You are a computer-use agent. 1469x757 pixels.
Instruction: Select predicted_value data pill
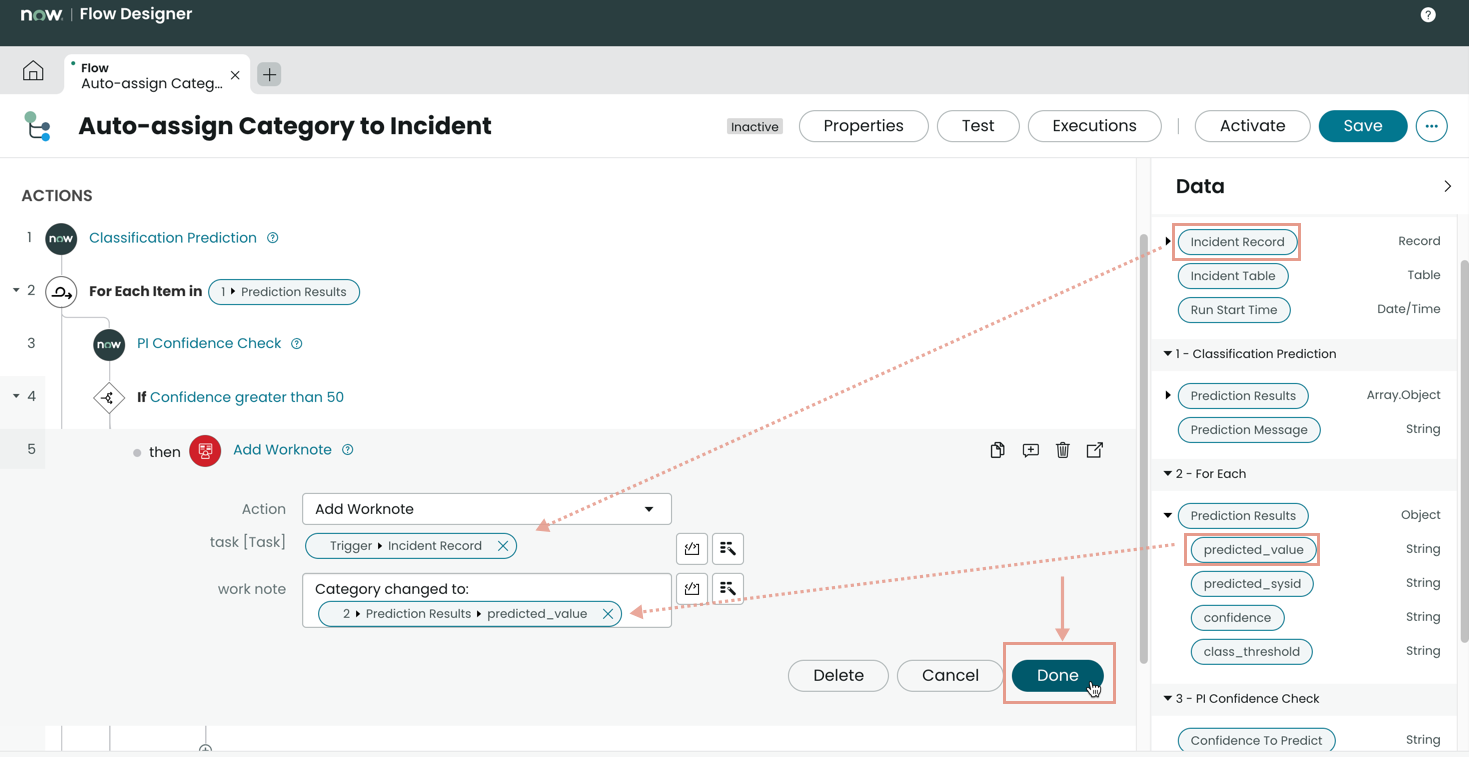(x=1253, y=550)
